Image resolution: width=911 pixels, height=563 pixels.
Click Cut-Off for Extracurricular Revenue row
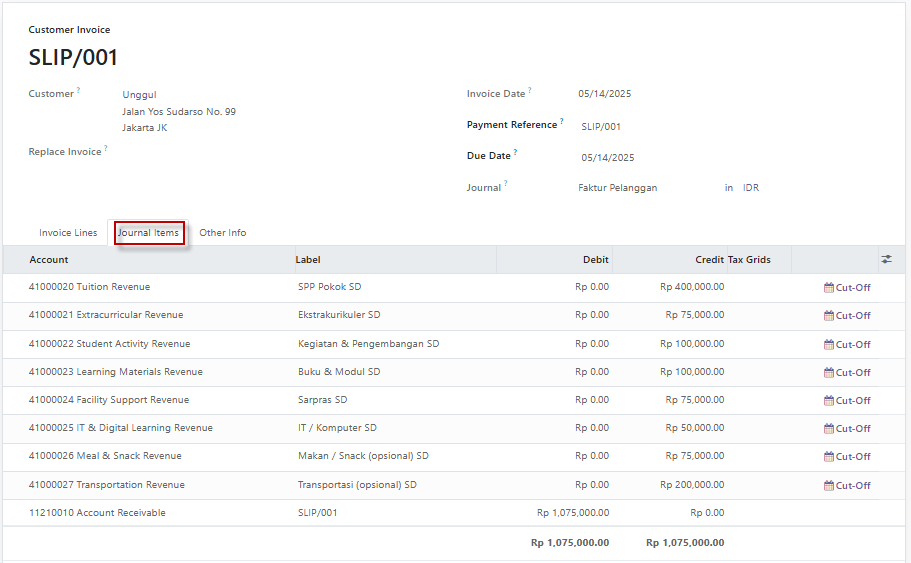(847, 315)
